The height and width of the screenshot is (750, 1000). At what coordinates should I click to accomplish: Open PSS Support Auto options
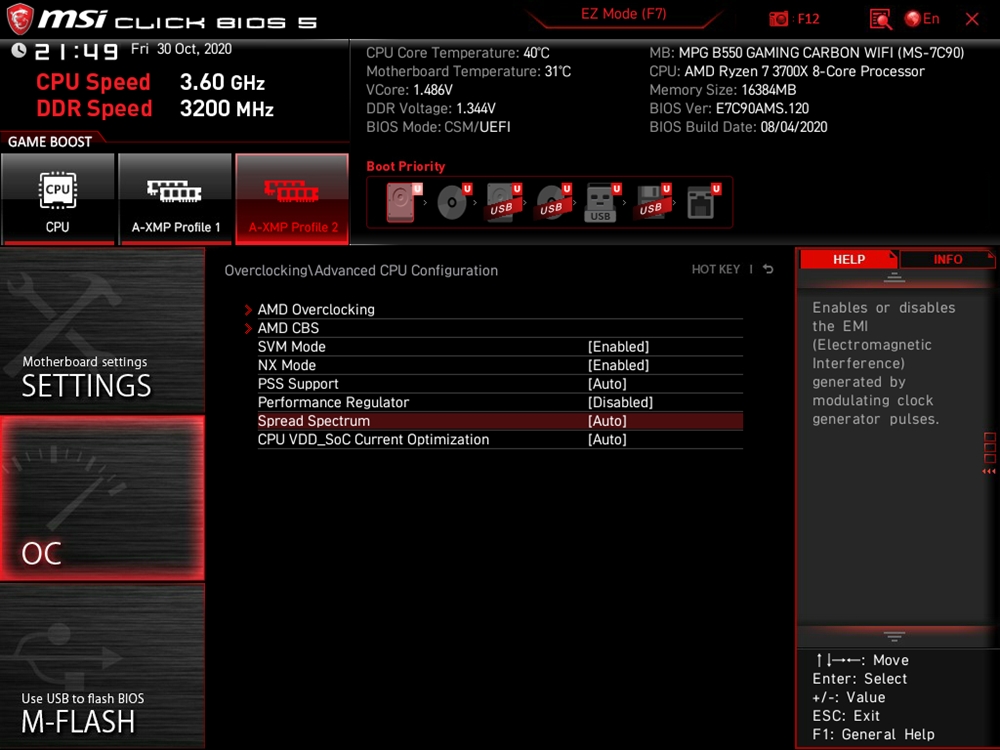point(607,383)
